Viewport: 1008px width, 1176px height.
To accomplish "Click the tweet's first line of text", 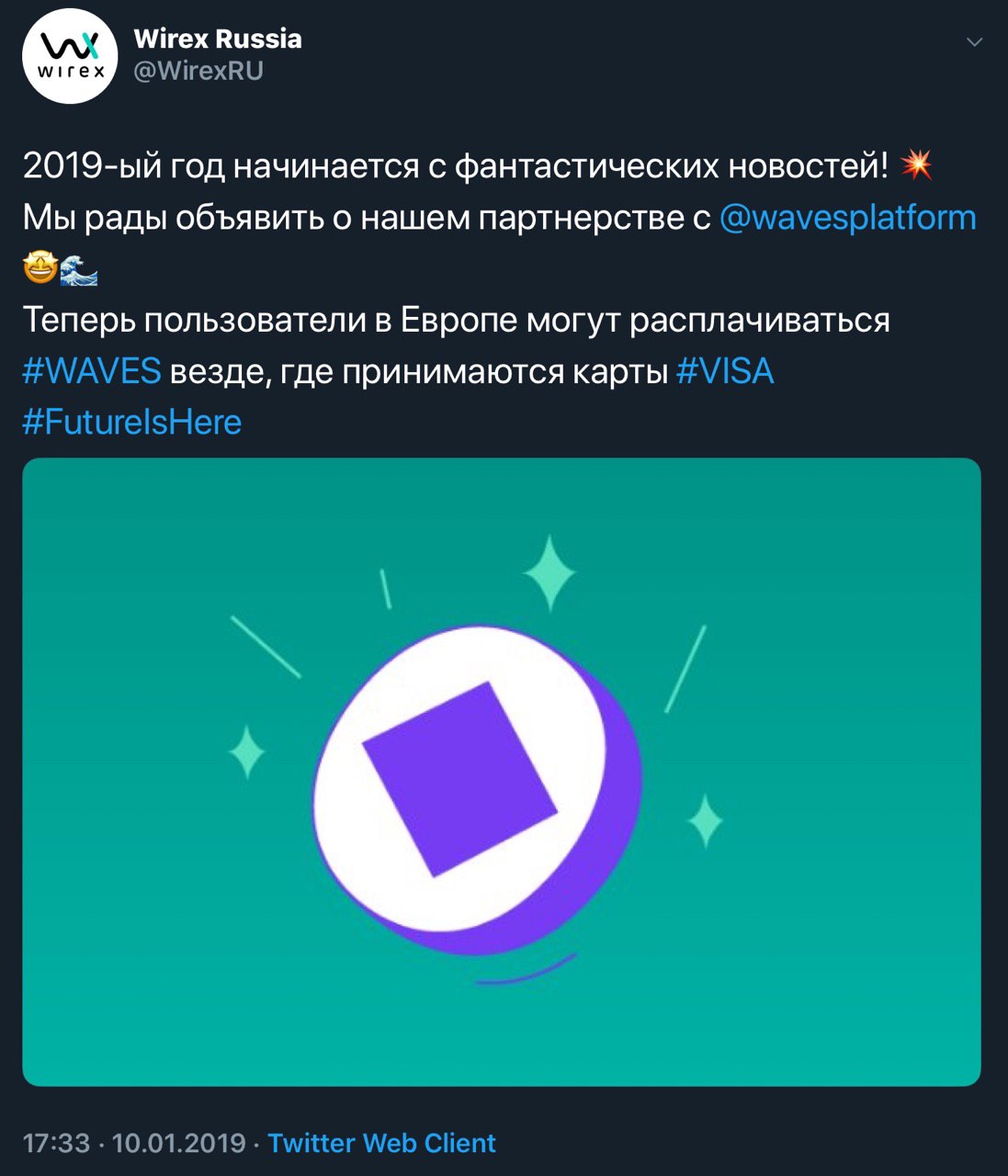I will [x=455, y=166].
